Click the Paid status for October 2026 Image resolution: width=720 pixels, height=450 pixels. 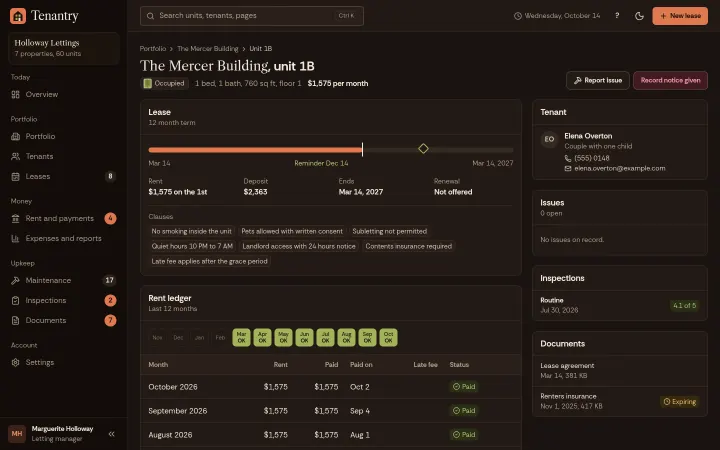[464, 387]
